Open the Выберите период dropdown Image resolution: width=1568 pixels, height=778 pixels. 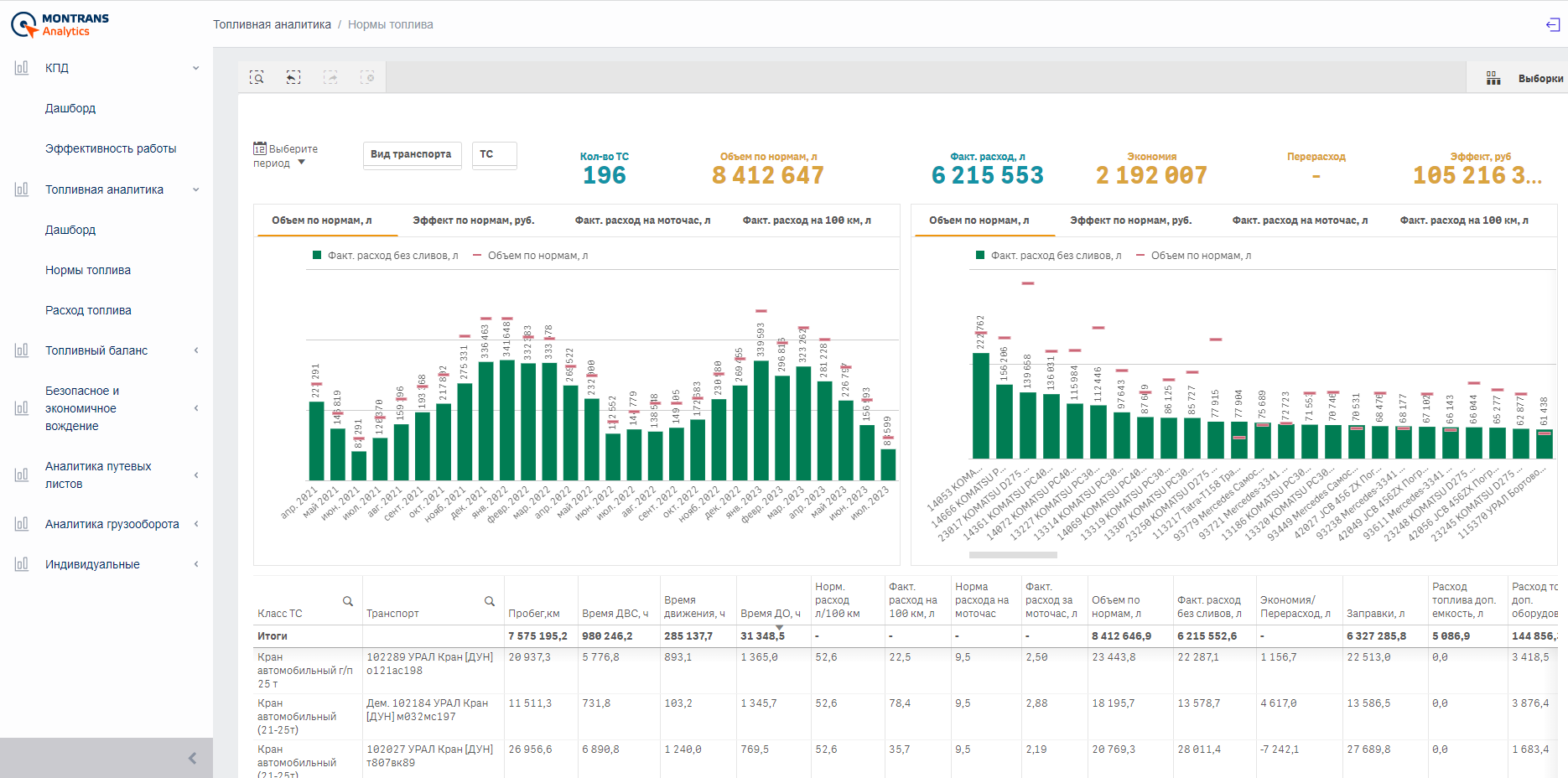pos(285,156)
